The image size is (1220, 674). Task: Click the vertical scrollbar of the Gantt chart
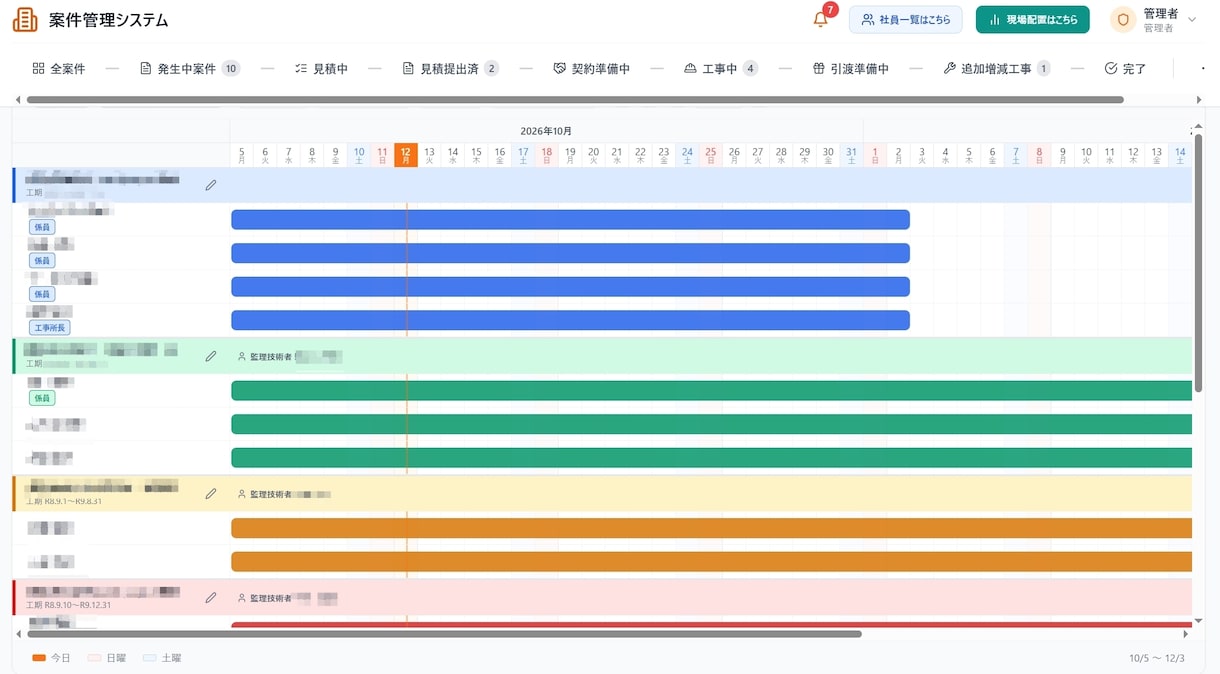point(1198,262)
